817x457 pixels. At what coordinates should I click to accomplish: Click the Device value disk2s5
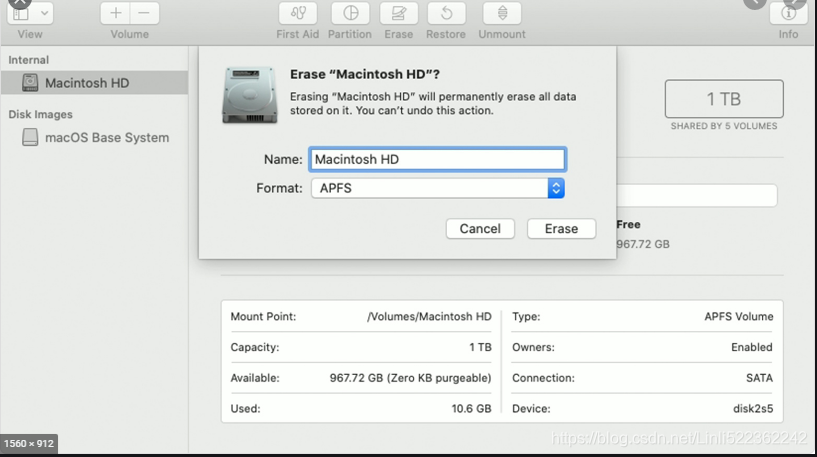[753, 409]
